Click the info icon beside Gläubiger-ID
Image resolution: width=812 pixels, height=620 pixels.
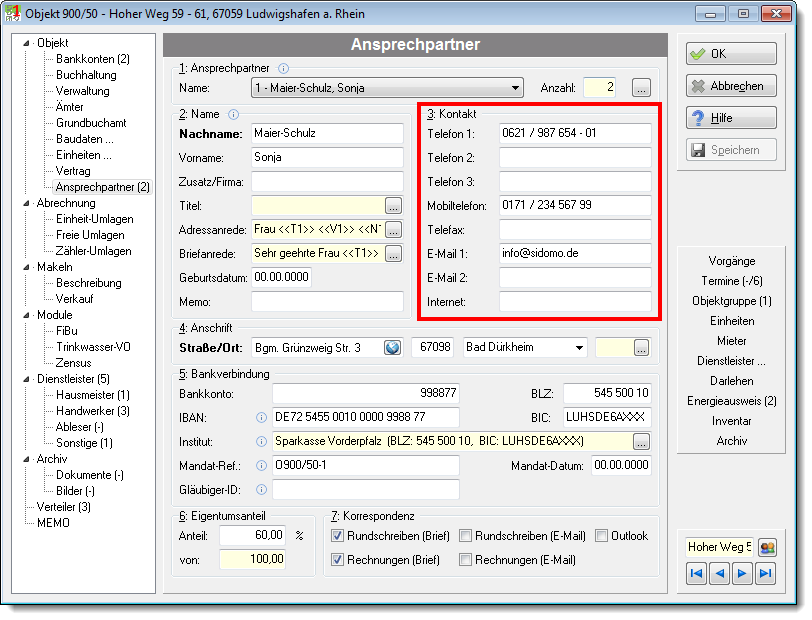tap(262, 489)
